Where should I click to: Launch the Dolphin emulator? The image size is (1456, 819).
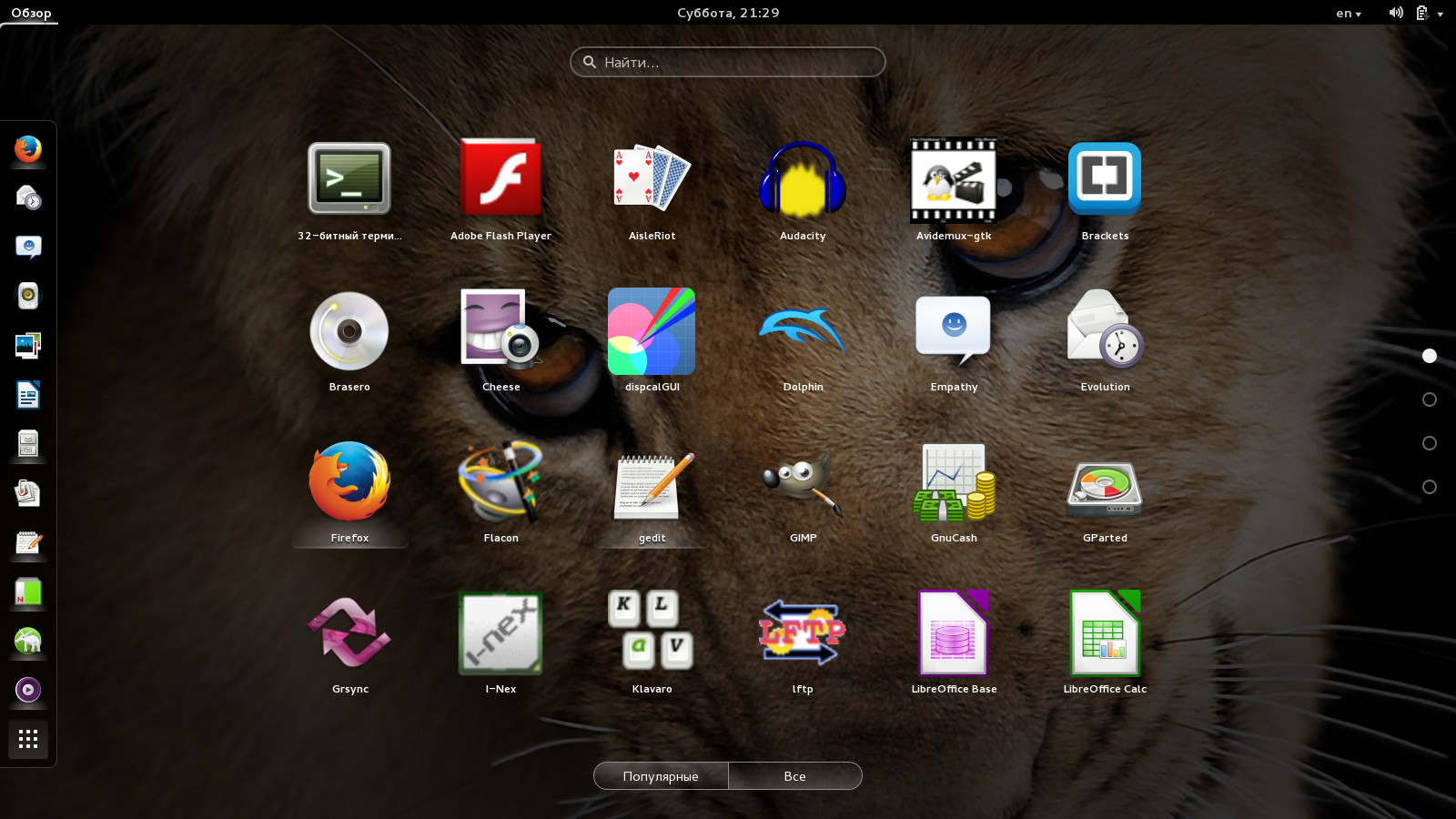(803, 330)
